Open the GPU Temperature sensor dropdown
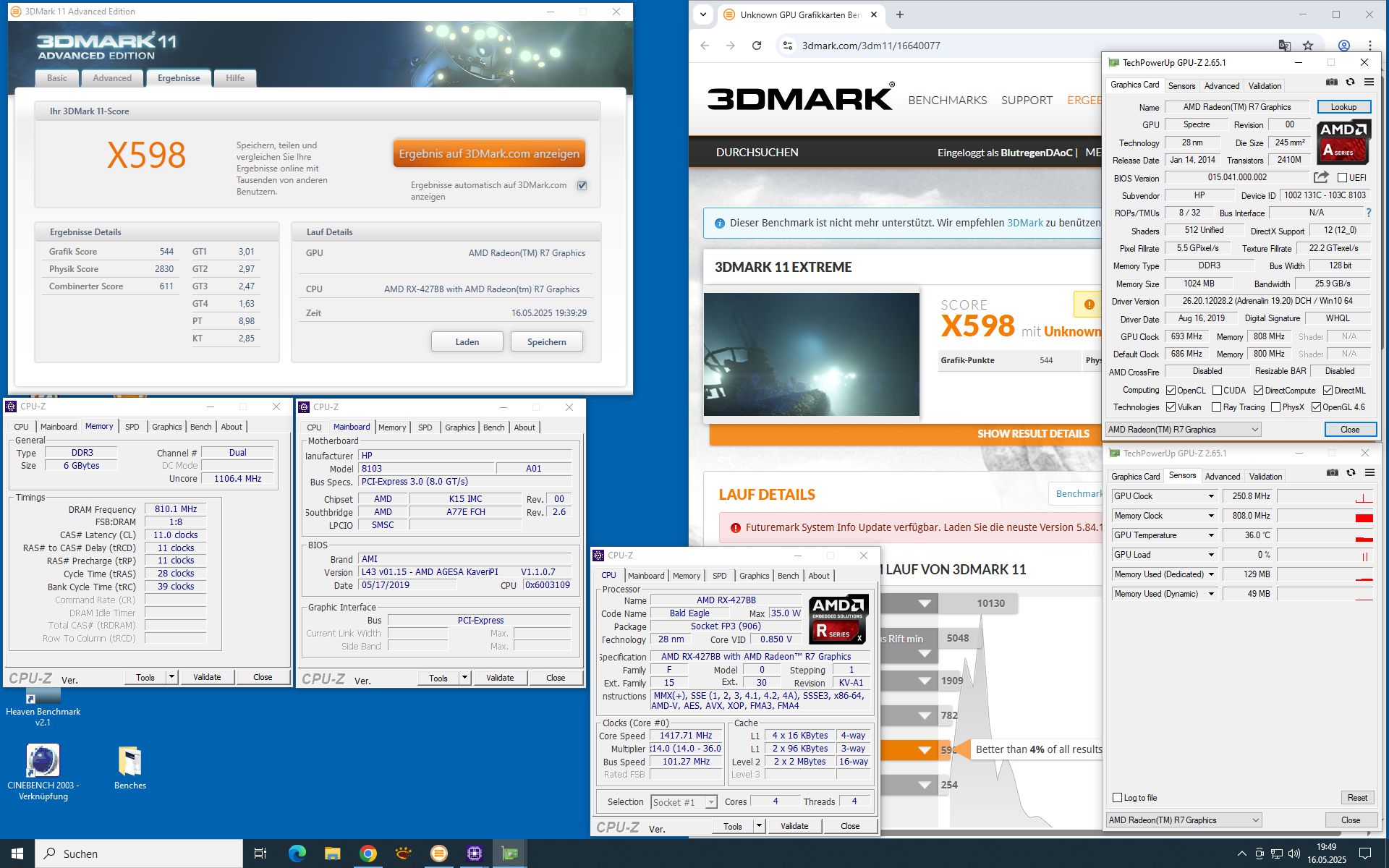 tap(1211, 535)
